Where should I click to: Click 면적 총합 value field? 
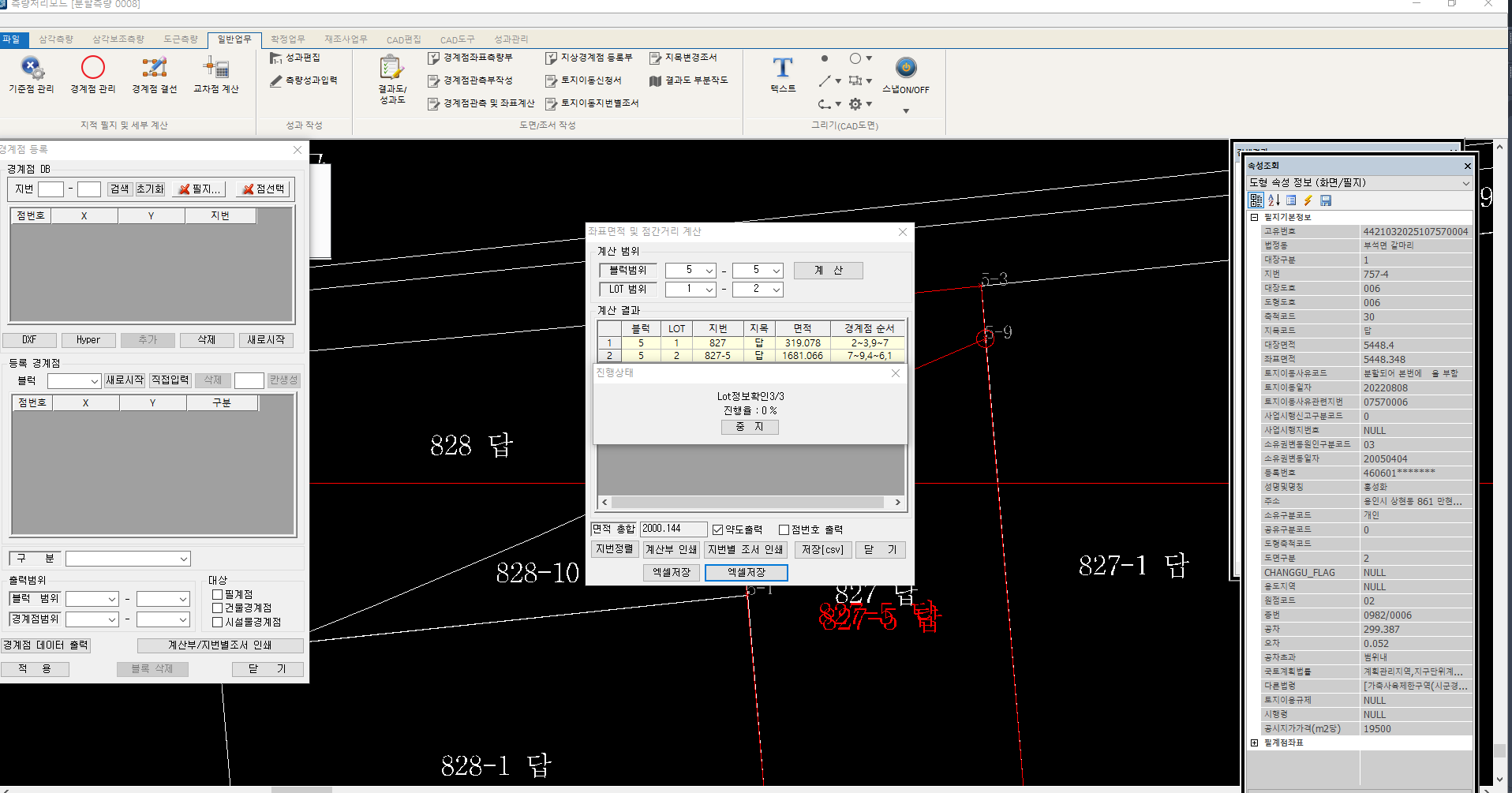tap(673, 529)
